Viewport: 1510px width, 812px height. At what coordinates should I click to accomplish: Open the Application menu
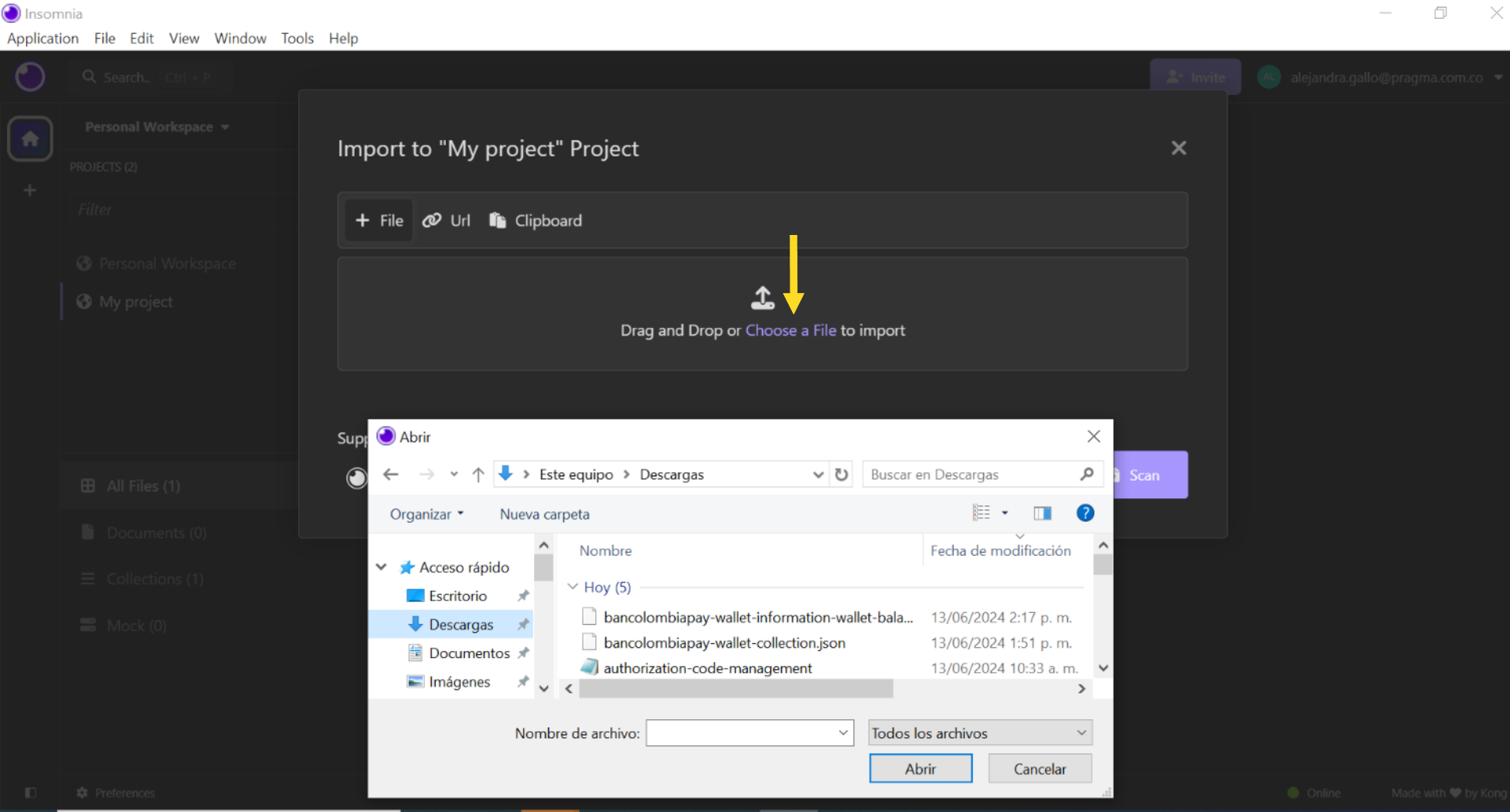point(42,38)
